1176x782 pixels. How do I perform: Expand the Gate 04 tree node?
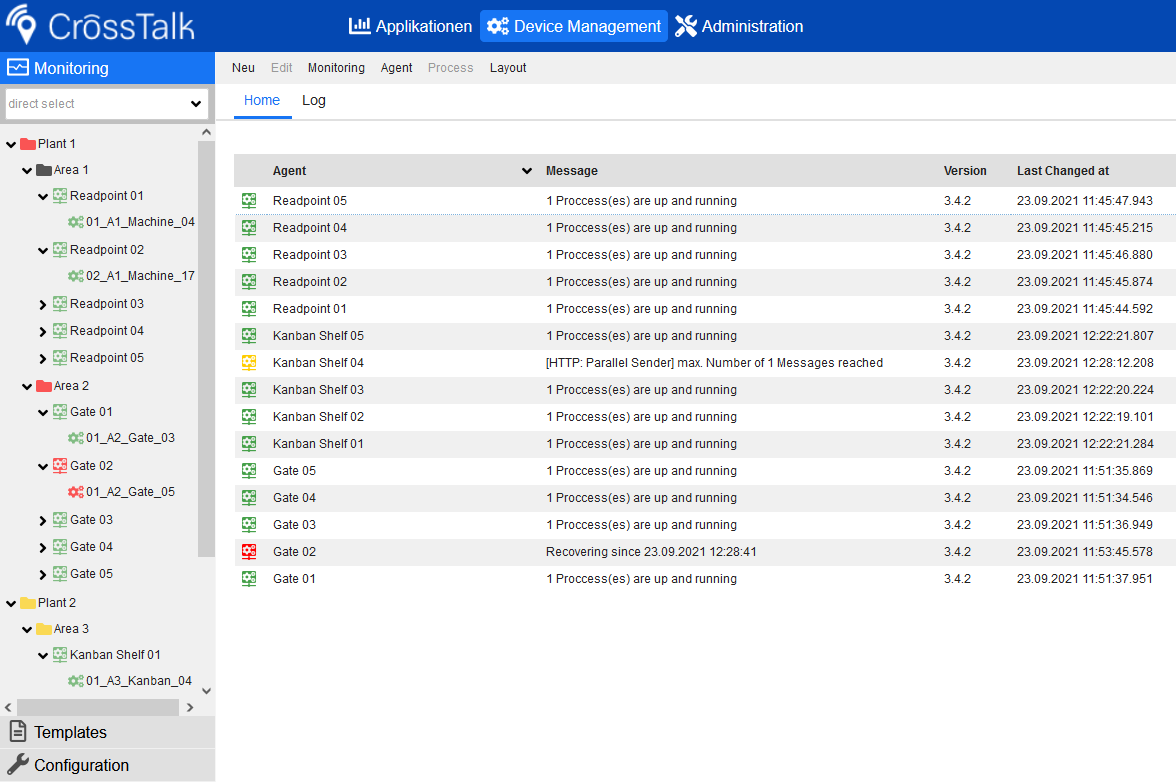(x=43, y=547)
